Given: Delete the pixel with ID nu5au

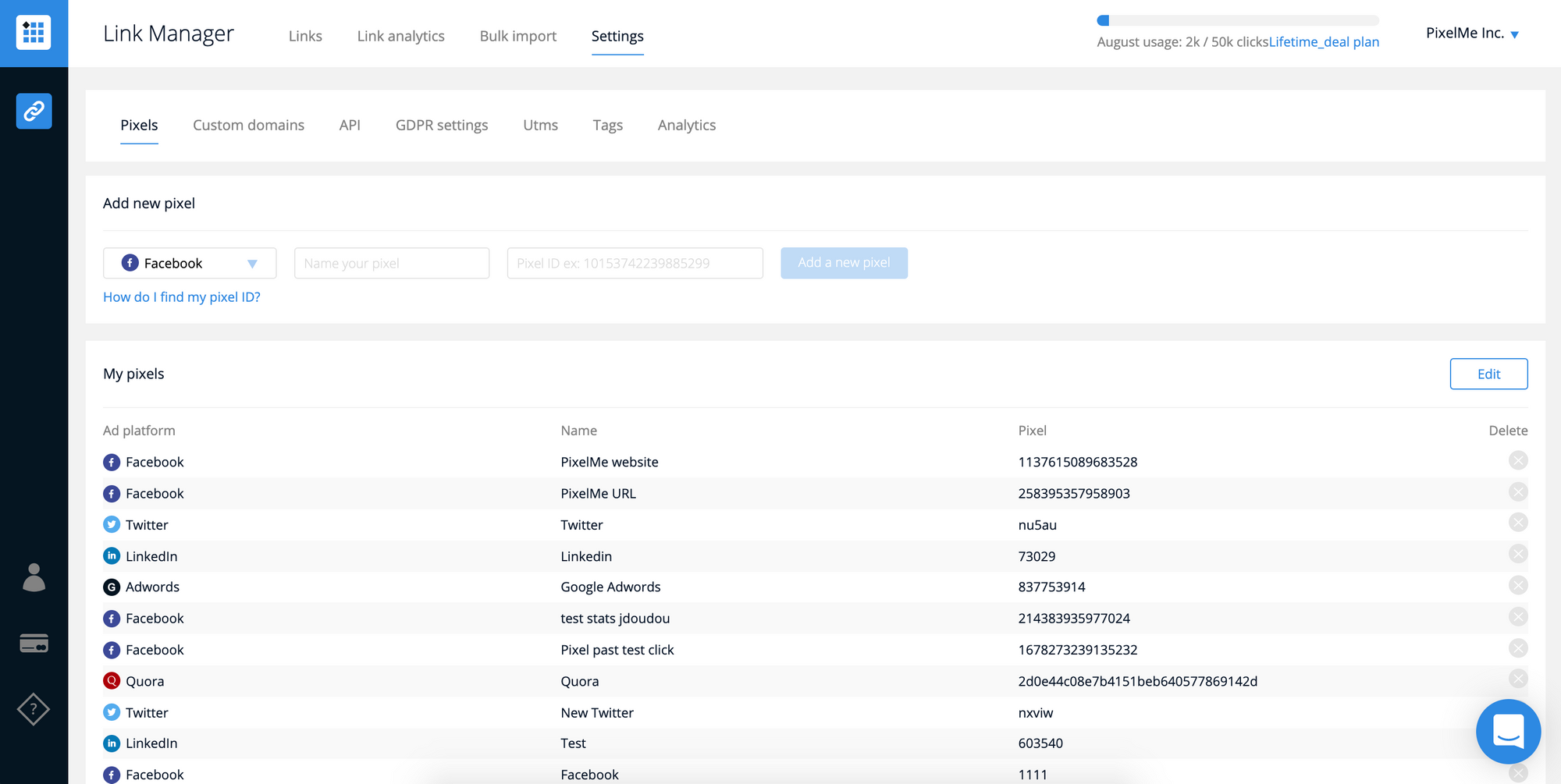Looking at the screenshot, I should click(x=1518, y=523).
